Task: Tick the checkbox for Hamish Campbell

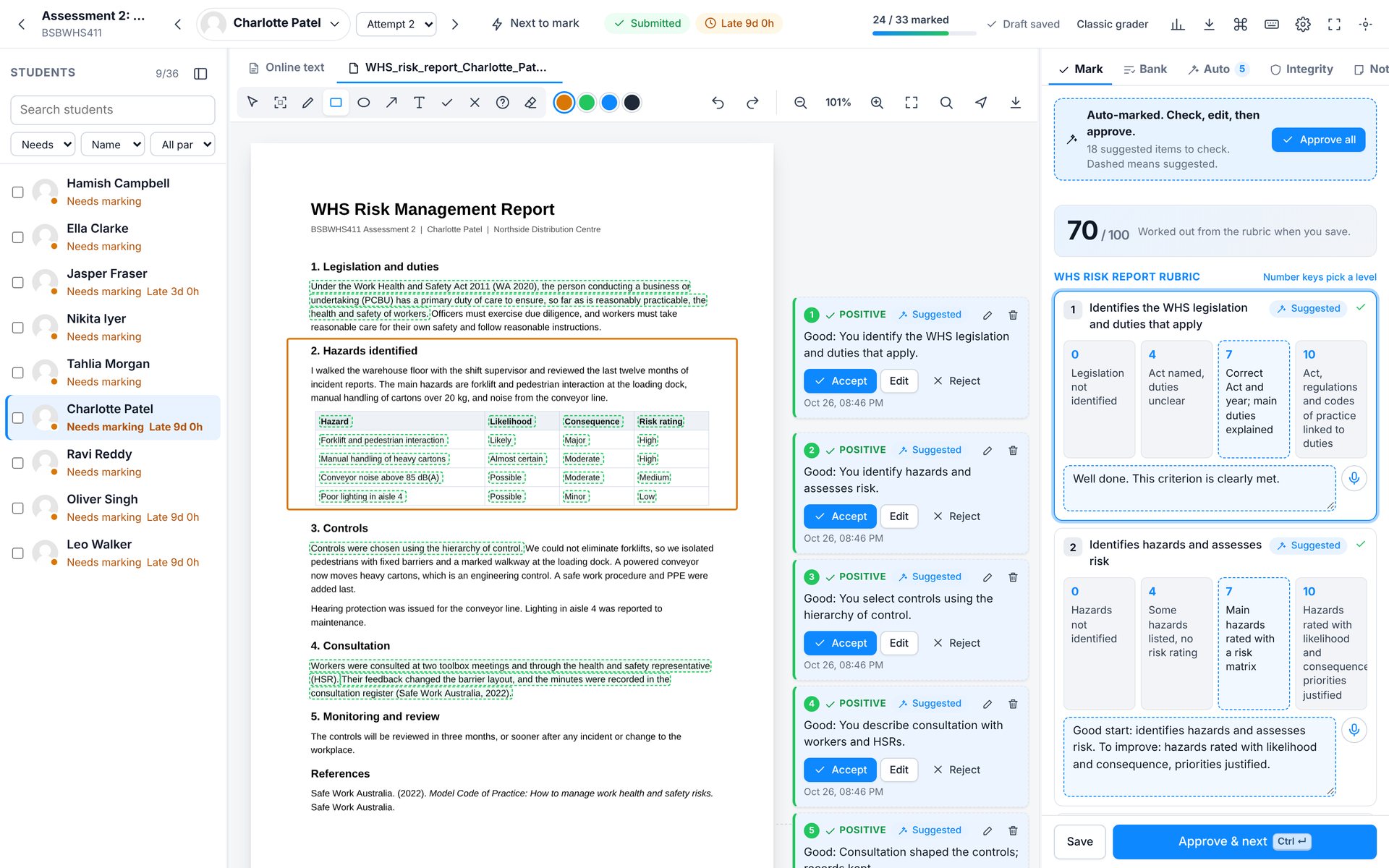Action: pyautogui.click(x=18, y=192)
